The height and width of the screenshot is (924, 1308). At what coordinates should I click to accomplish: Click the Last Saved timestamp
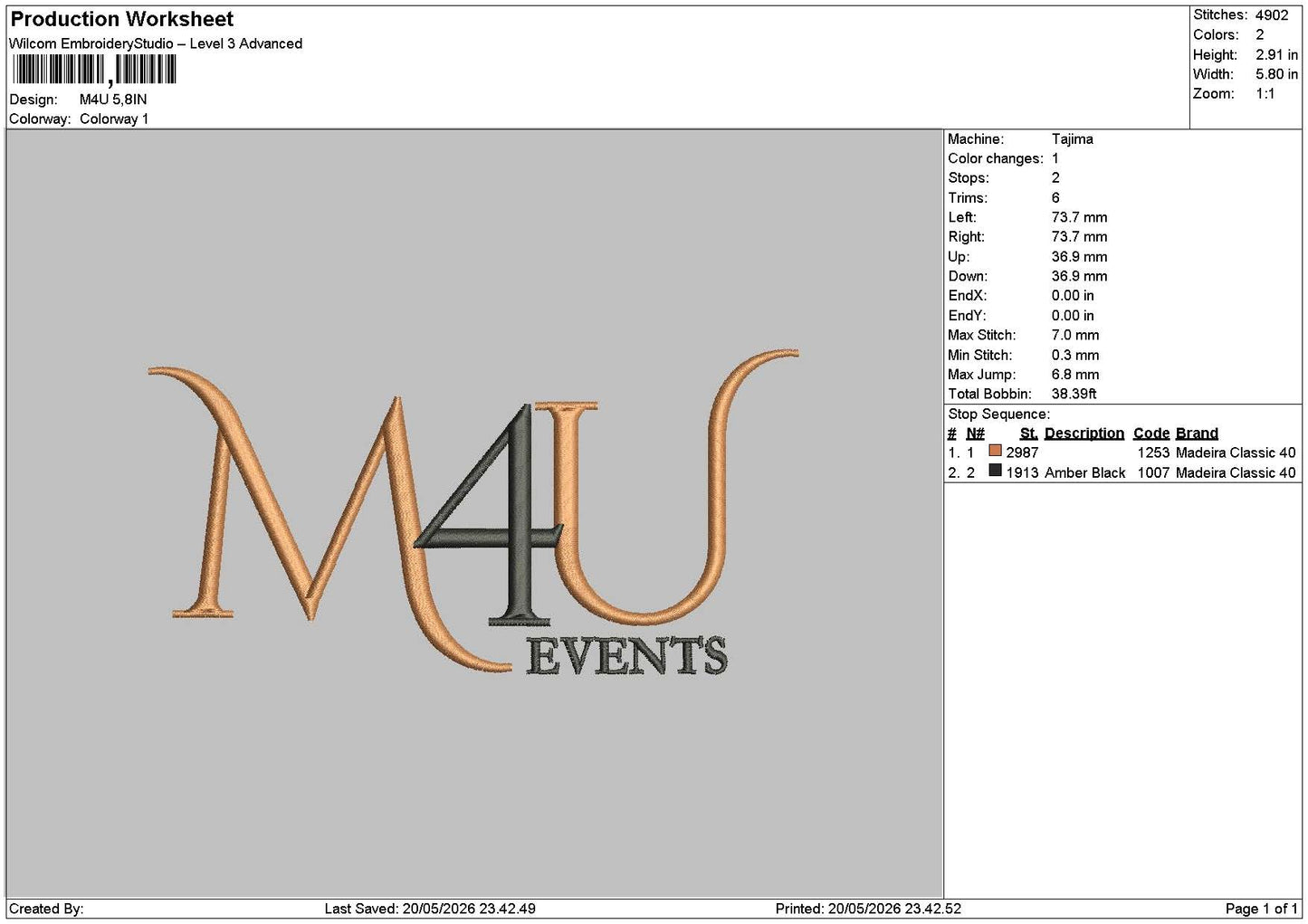[x=430, y=909]
